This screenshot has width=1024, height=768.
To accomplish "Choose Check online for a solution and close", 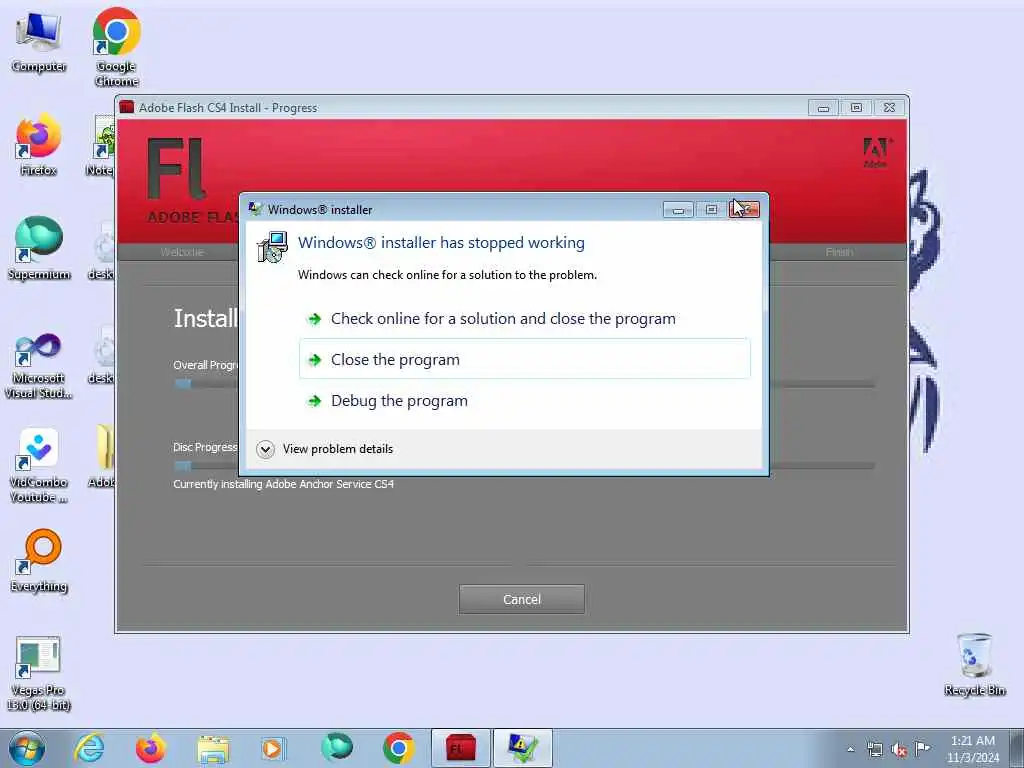I will [x=524, y=319].
